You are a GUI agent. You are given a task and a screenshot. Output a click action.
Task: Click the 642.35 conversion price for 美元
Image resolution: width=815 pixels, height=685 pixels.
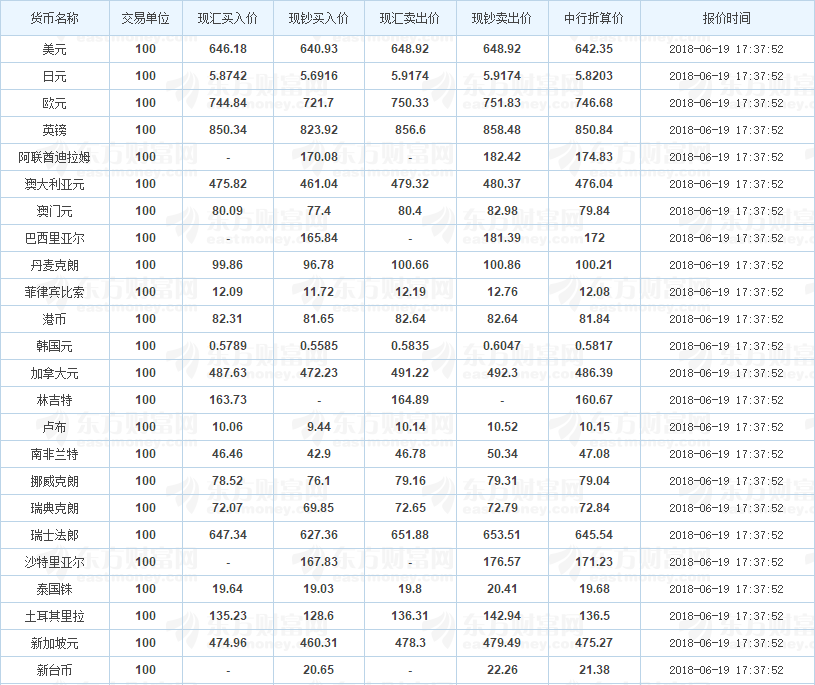point(594,49)
